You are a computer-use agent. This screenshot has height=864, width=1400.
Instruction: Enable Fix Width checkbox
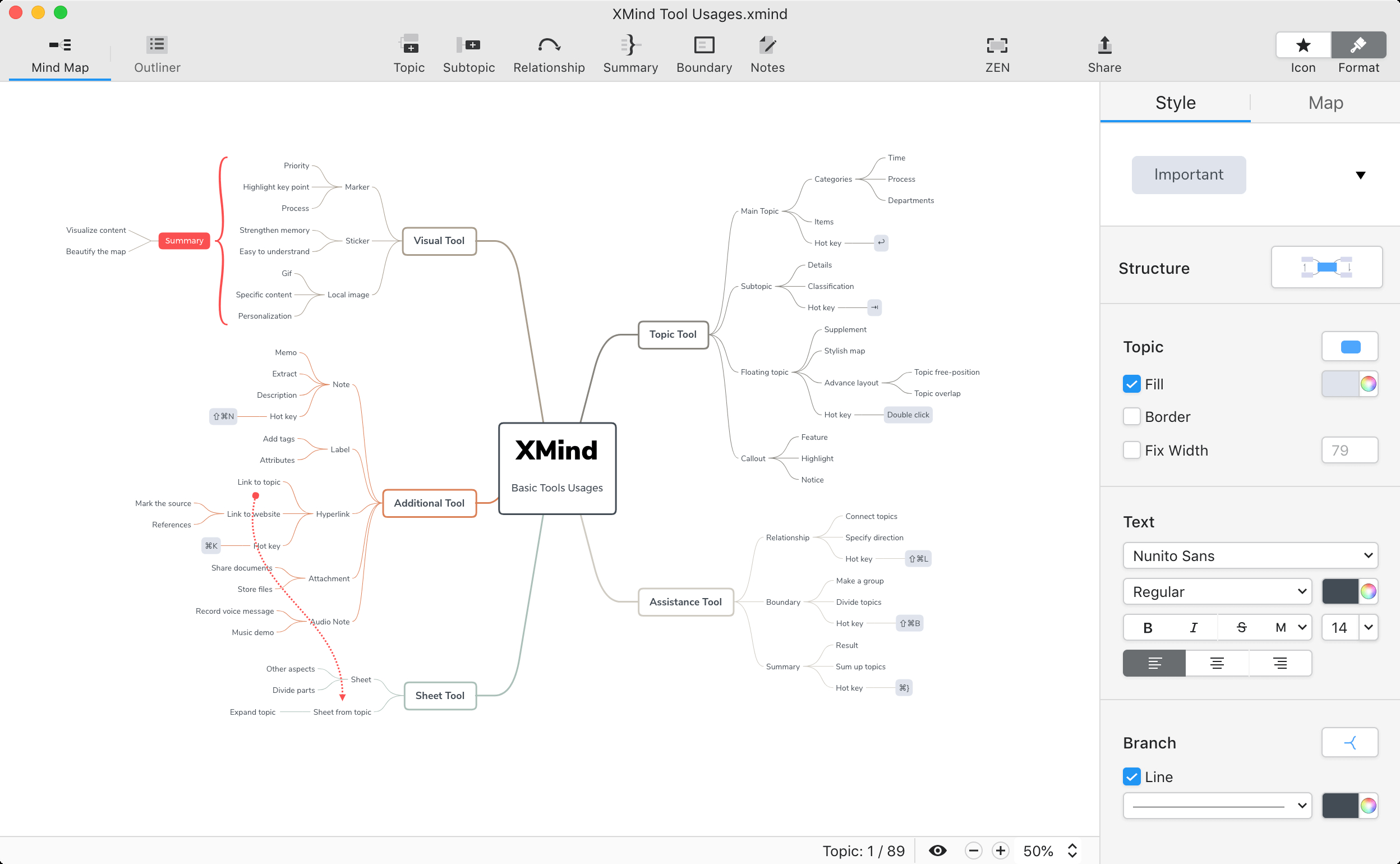1131,450
